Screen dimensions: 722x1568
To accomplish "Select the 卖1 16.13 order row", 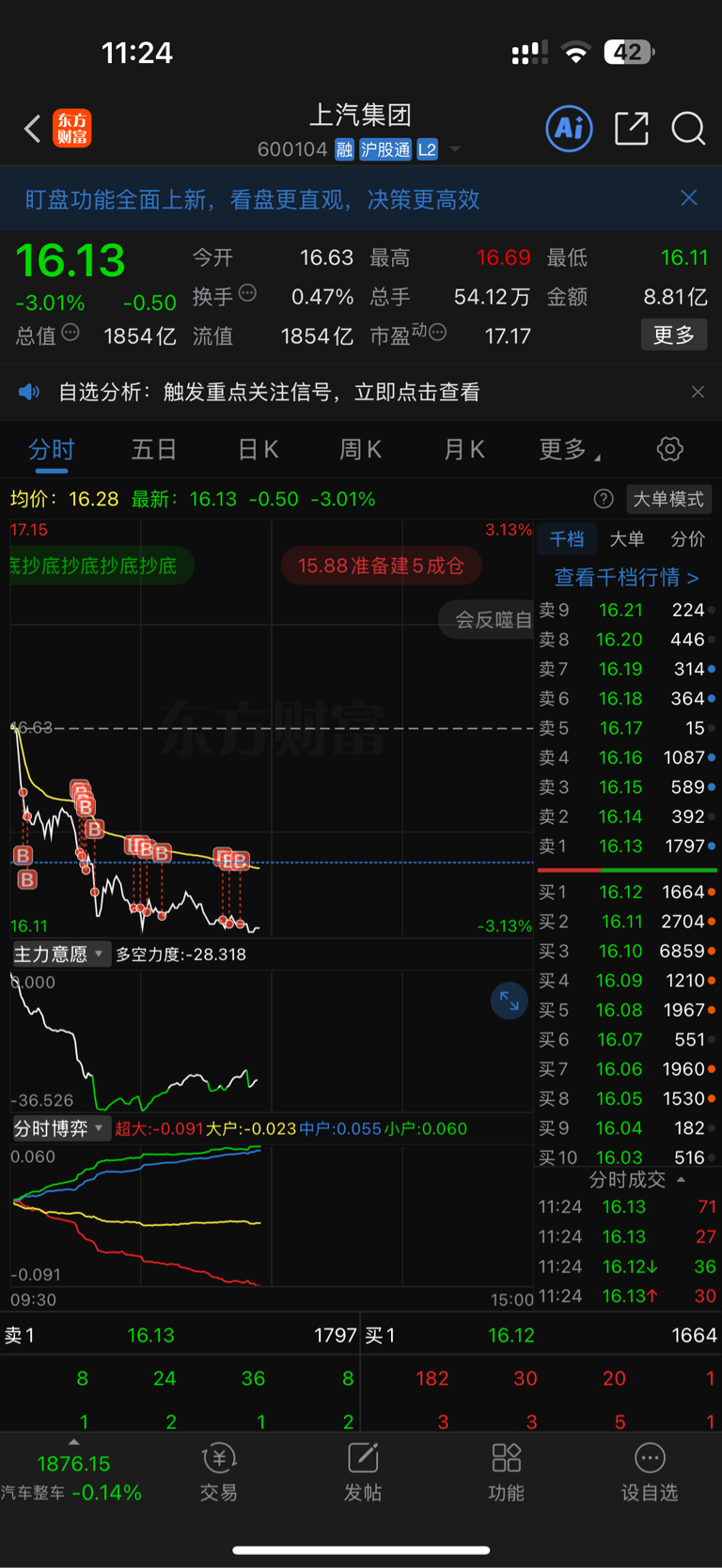I will (x=627, y=846).
